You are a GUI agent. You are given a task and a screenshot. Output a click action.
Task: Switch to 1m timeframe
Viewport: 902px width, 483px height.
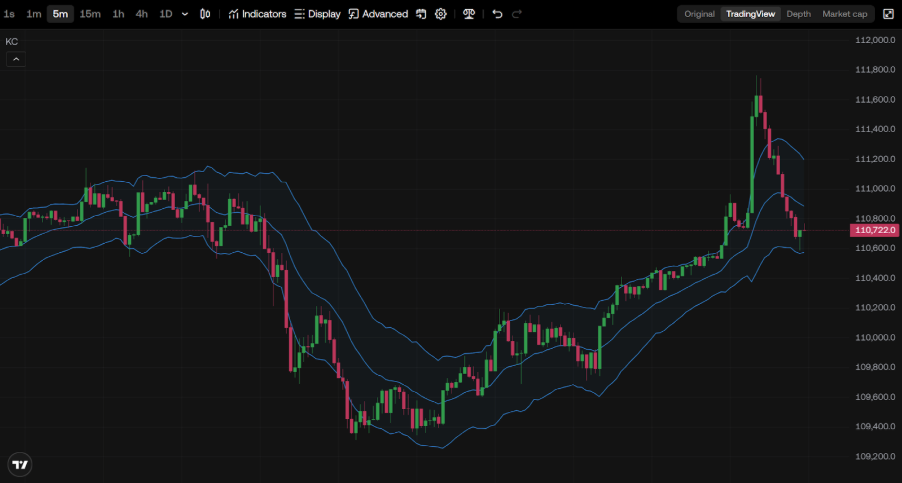tap(34, 14)
